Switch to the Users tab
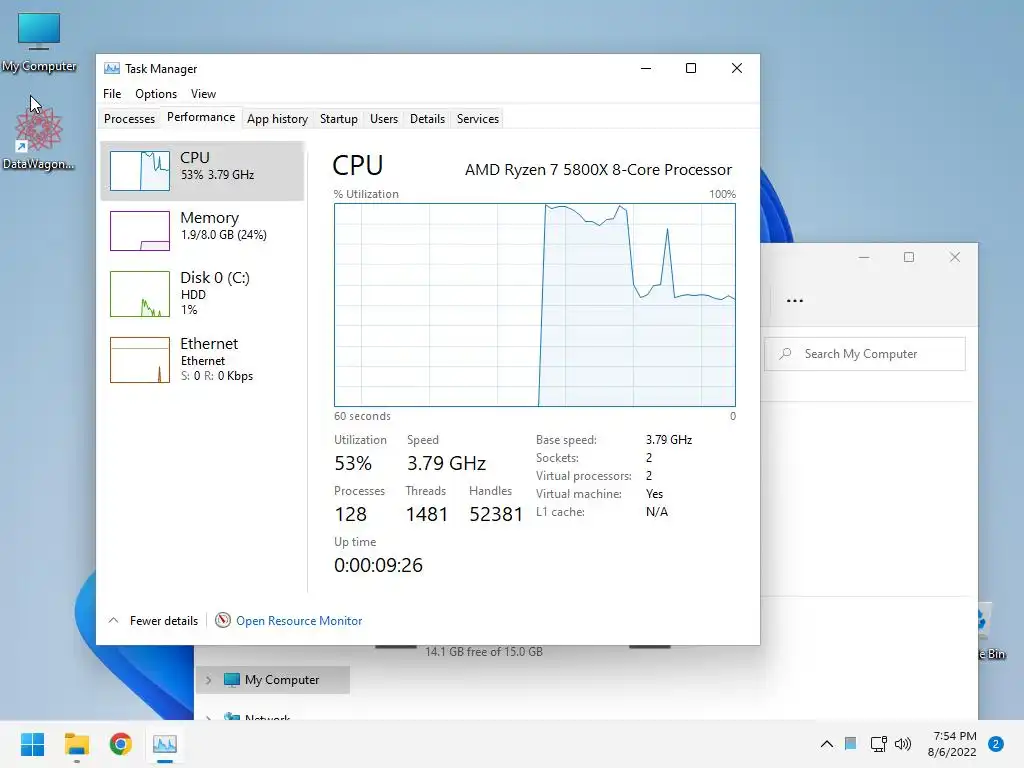This screenshot has width=1024, height=768. point(383,119)
